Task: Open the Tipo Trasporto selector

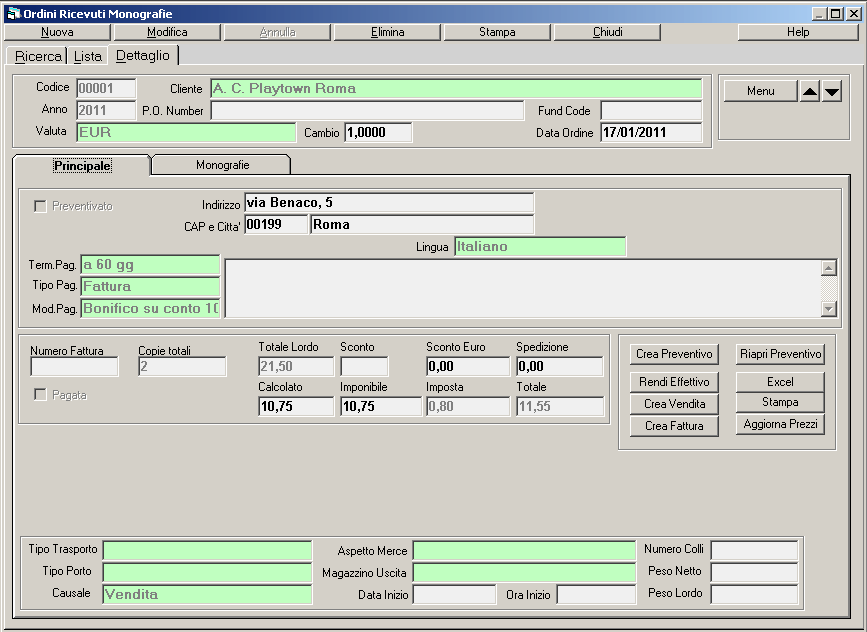Action: (207, 551)
